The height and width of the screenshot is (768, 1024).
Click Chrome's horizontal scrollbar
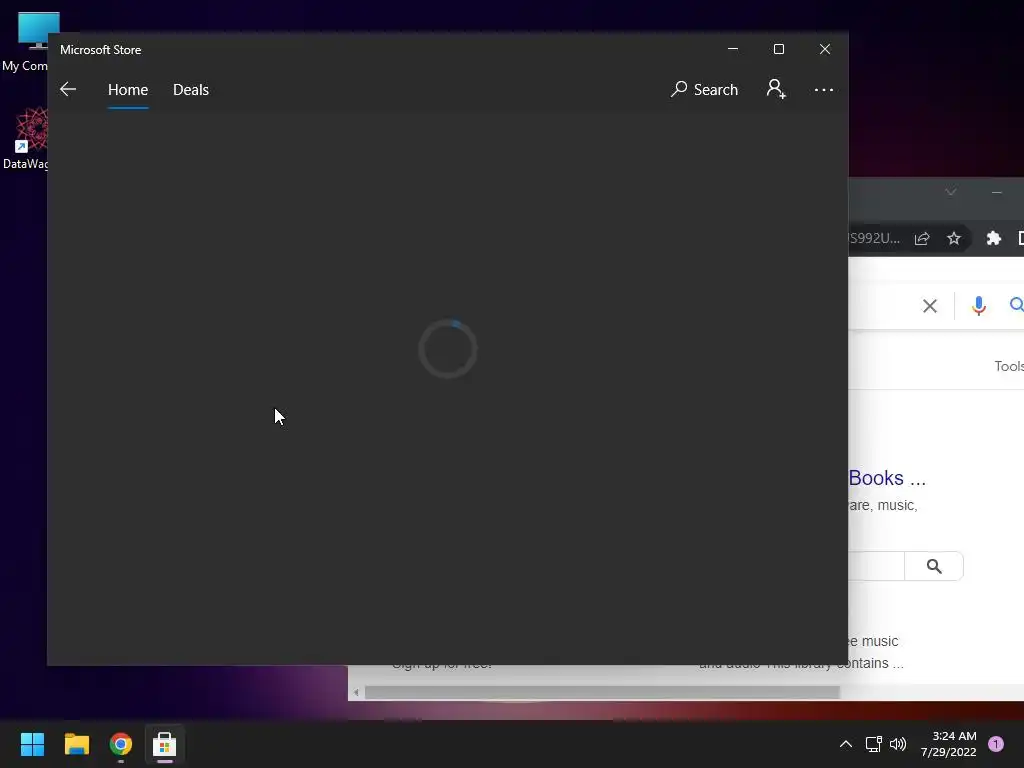pyautogui.click(x=601, y=692)
